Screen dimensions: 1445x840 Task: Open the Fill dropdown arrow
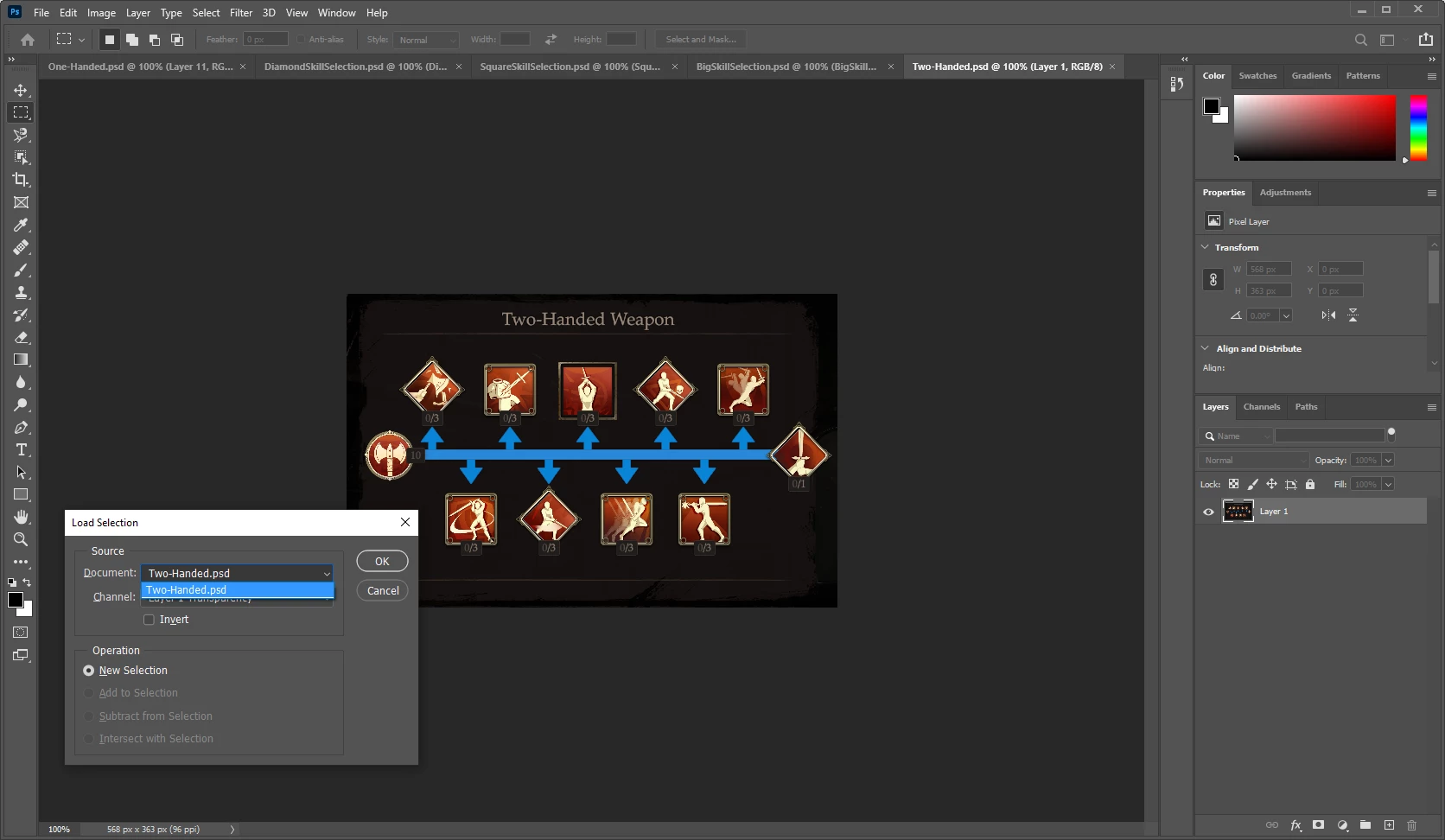(1388, 485)
